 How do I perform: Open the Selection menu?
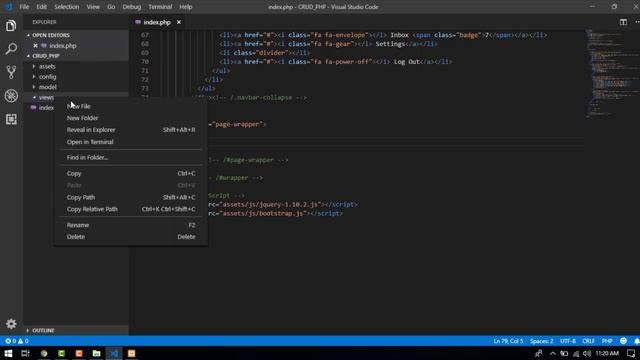pyautogui.click(x=67, y=7)
